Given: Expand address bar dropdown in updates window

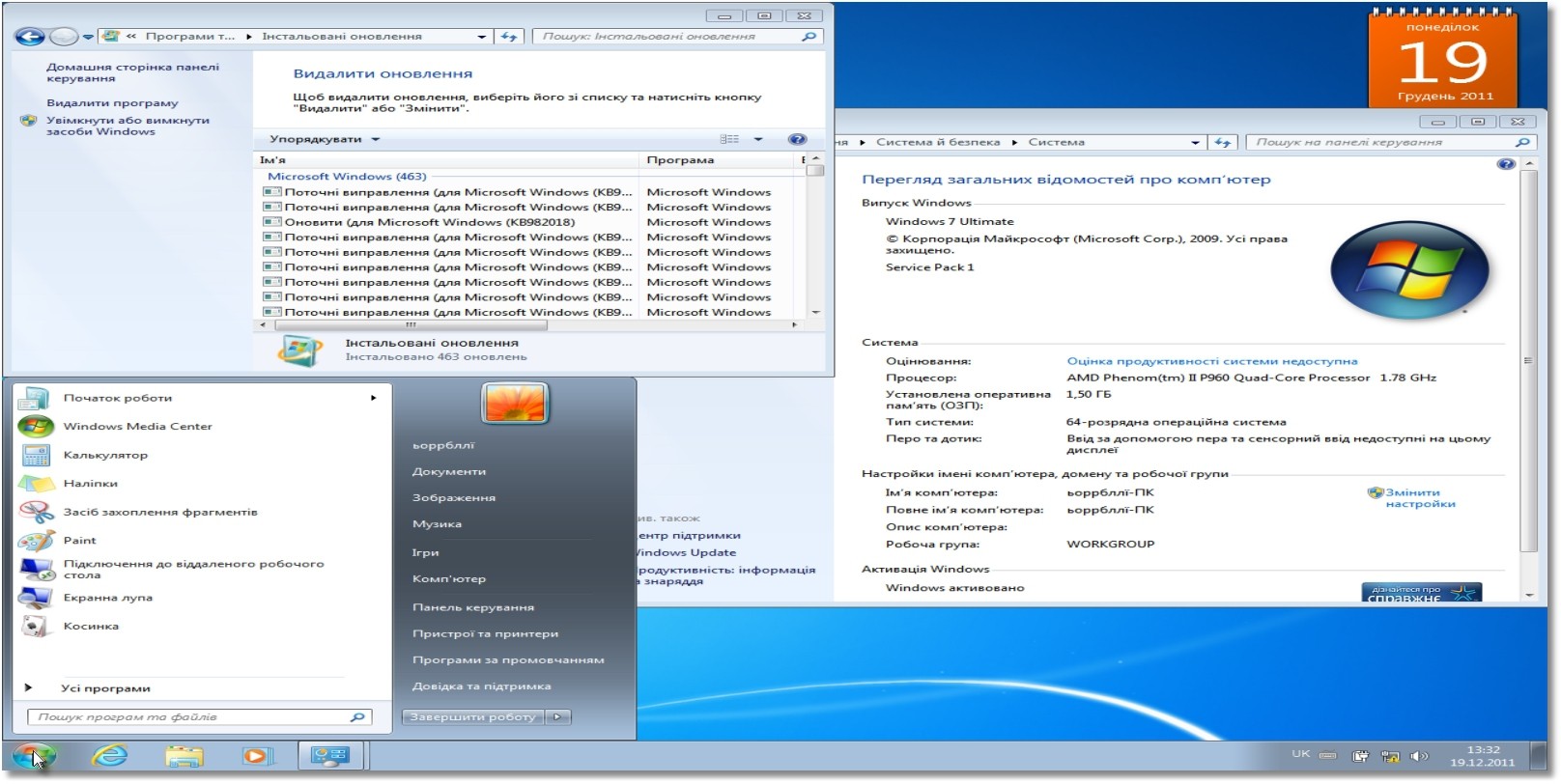Looking at the screenshot, I should coord(481,37).
